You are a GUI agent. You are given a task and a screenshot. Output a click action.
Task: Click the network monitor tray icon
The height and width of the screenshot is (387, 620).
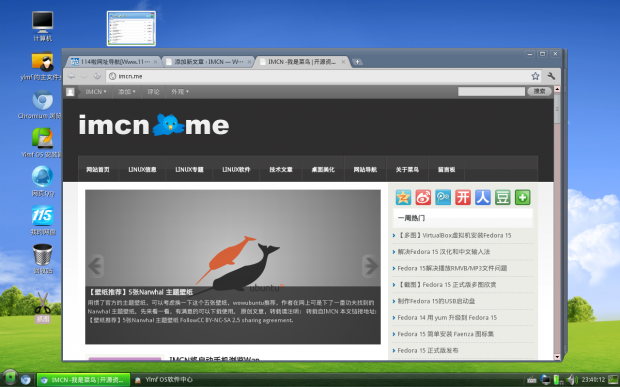pos(545,380)
